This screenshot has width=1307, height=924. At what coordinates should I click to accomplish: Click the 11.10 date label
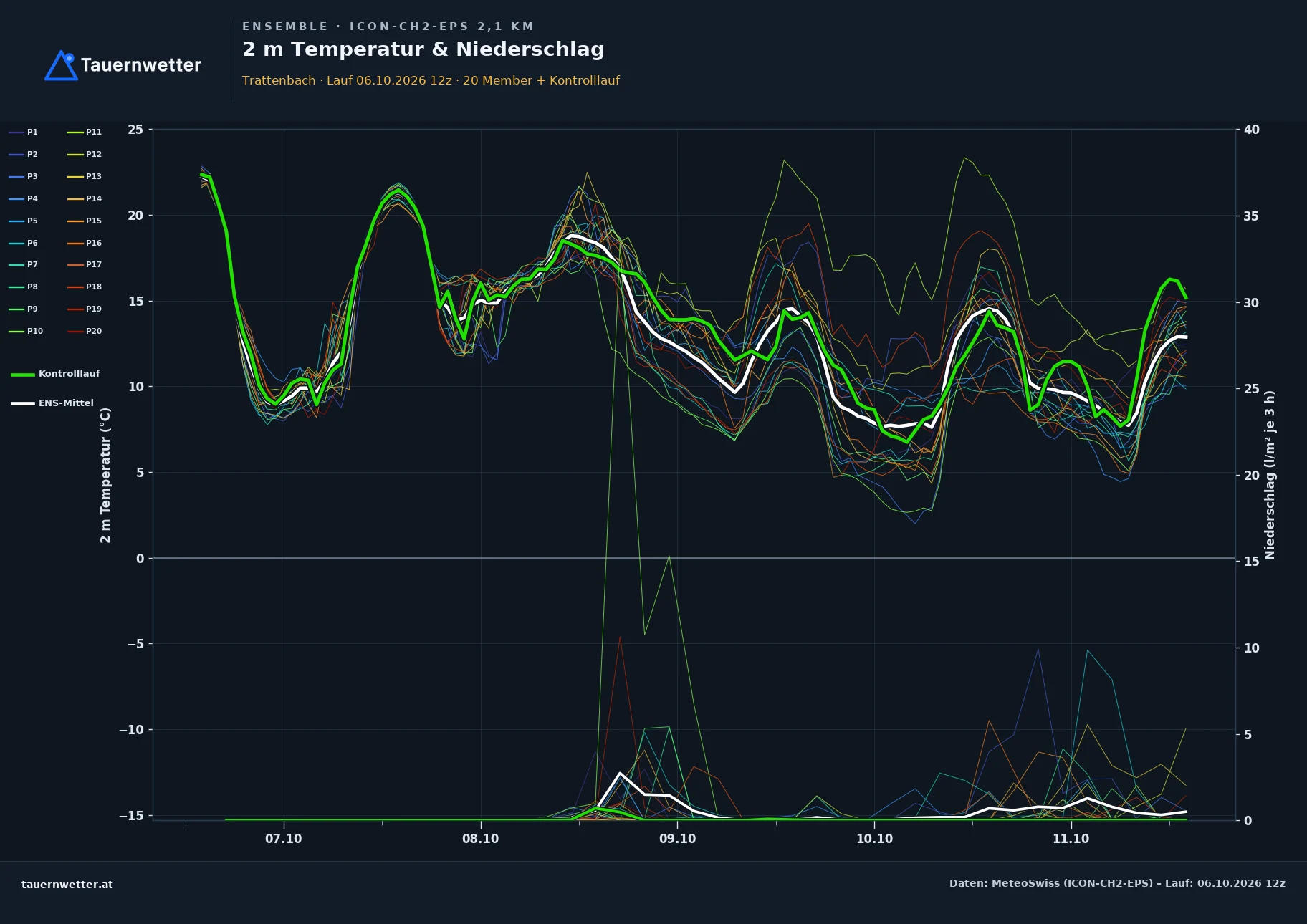[1071, 839]
